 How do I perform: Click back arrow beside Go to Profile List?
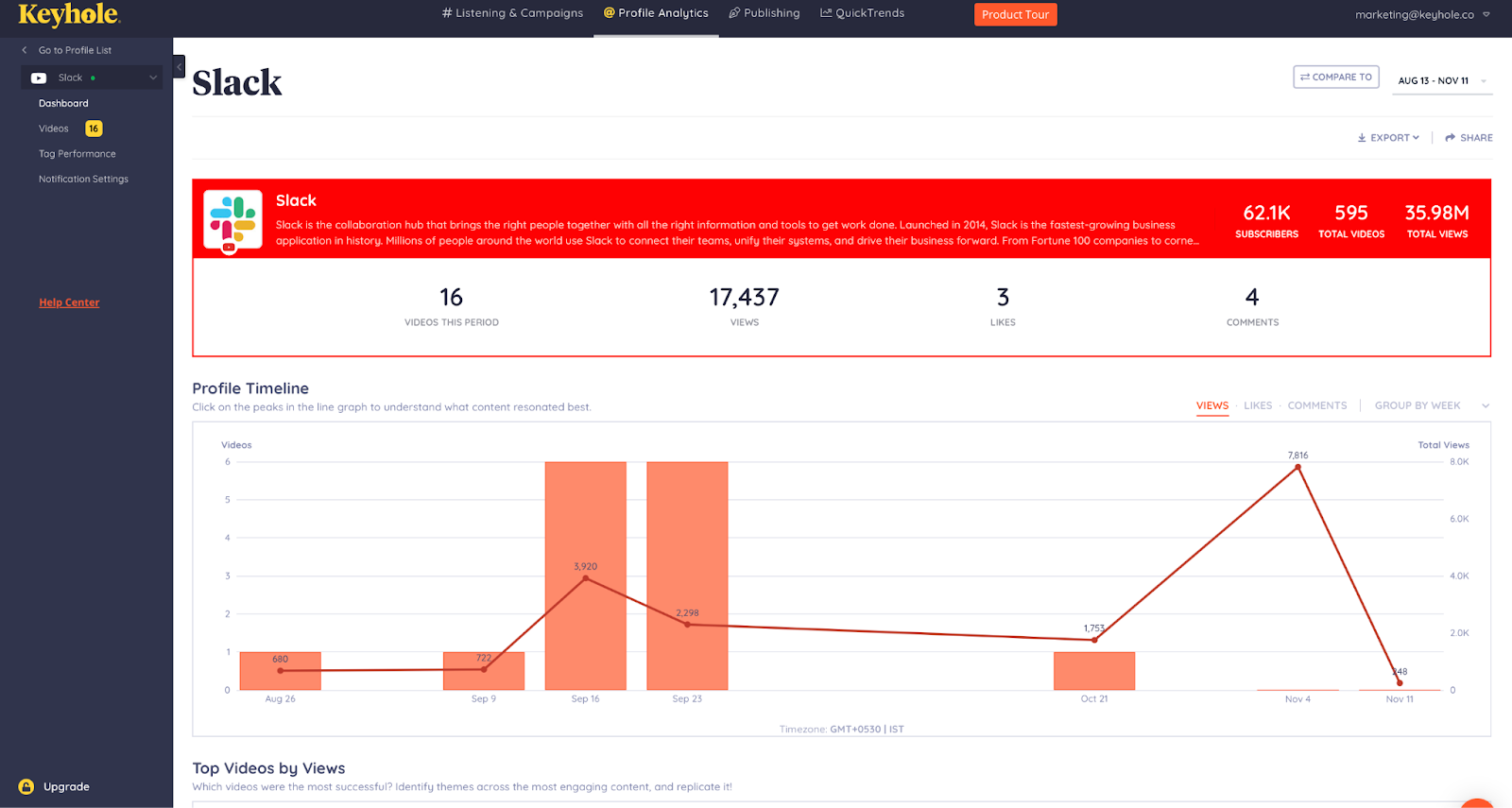pyautogui.click(x=25, y=50)
